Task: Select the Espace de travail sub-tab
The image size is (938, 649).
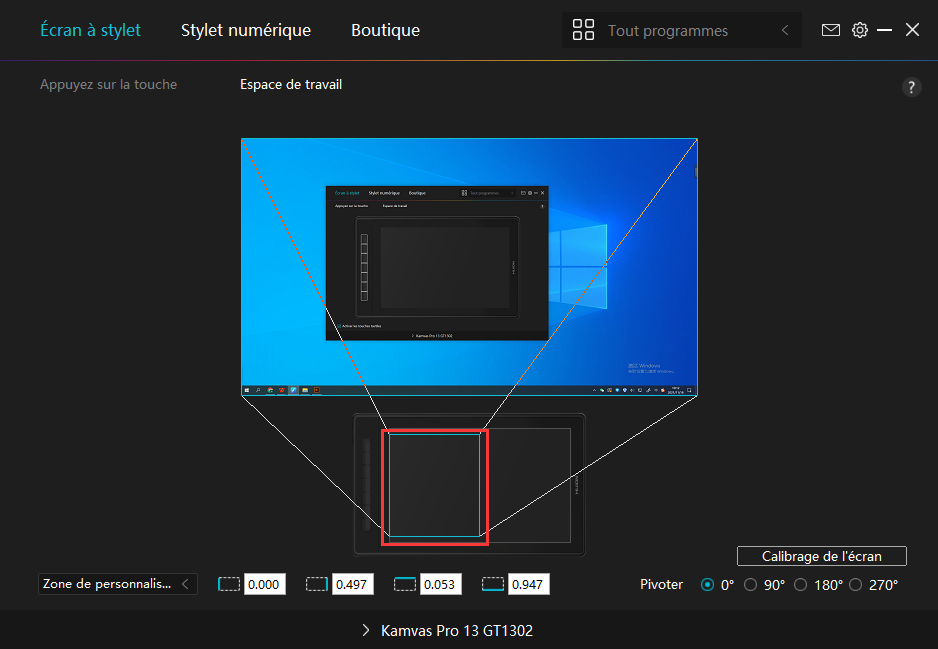Action: pos(291,84)
